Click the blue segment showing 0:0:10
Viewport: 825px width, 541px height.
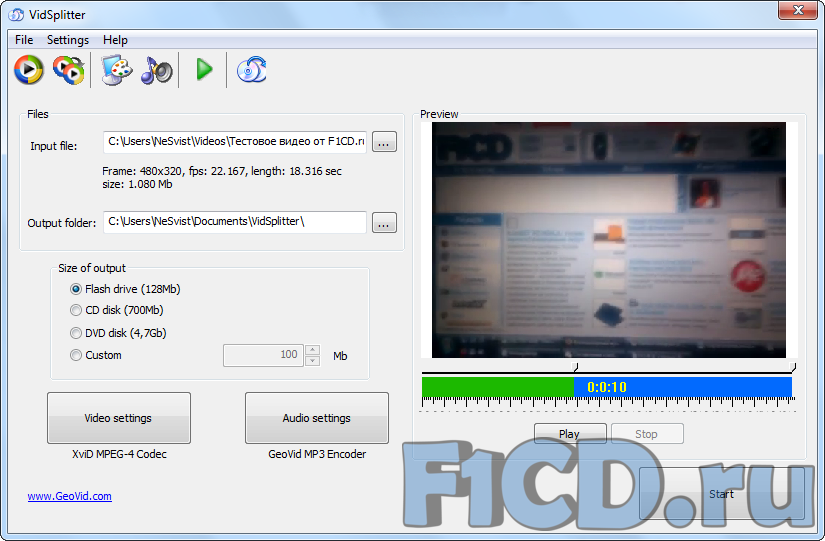(683, 387)
